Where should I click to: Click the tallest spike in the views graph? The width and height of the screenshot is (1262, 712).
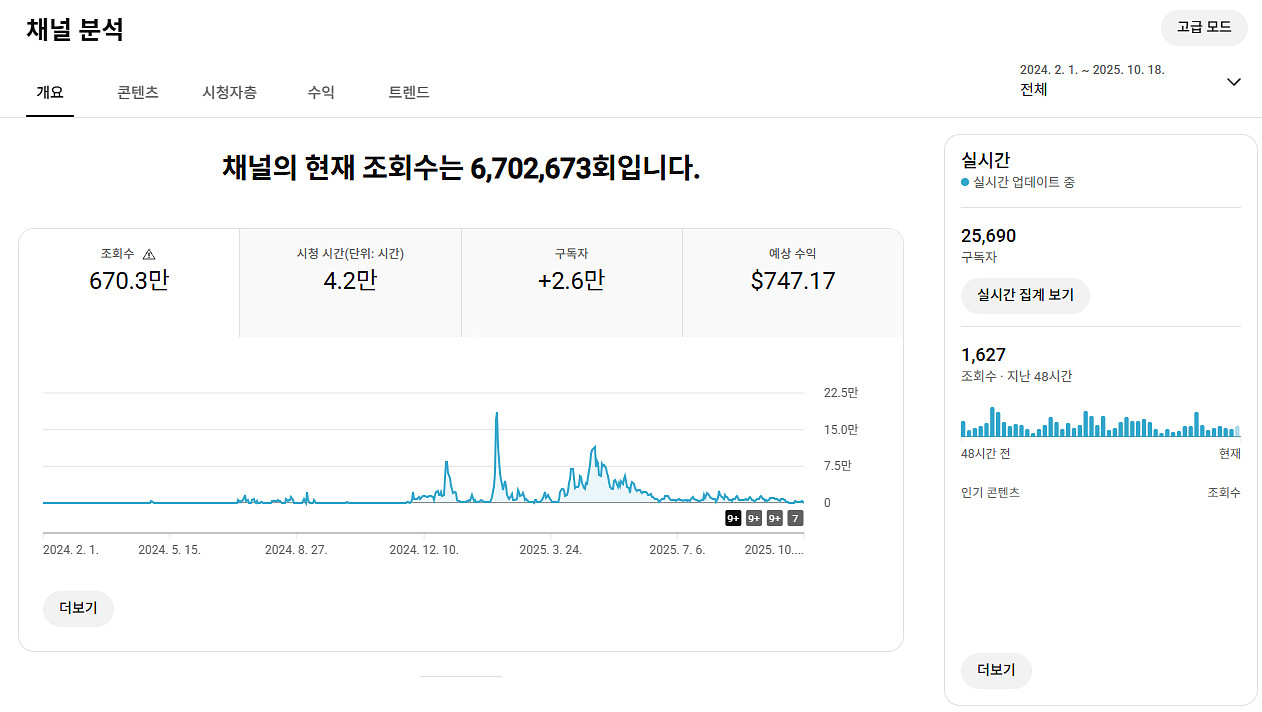496,415
